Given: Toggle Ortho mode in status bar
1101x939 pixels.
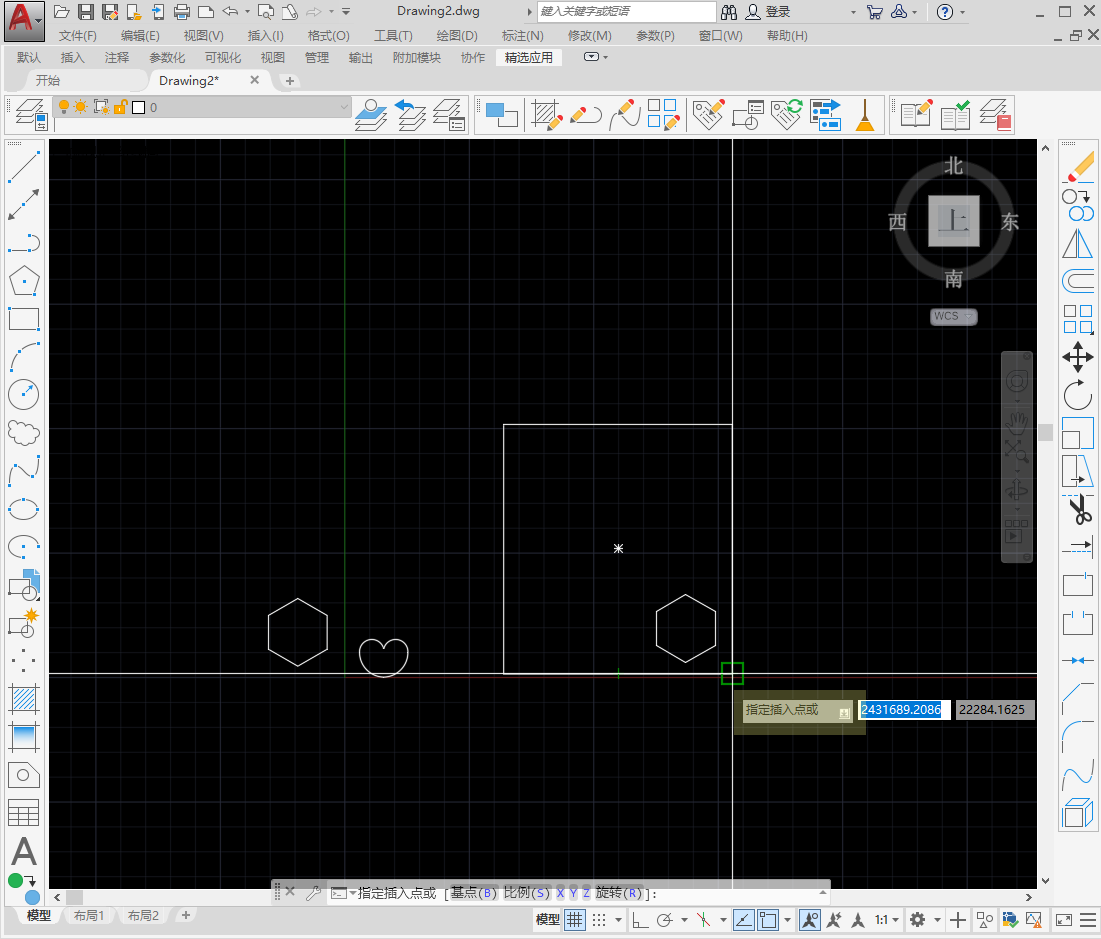Looking at the screenshot, I should 639,920.
